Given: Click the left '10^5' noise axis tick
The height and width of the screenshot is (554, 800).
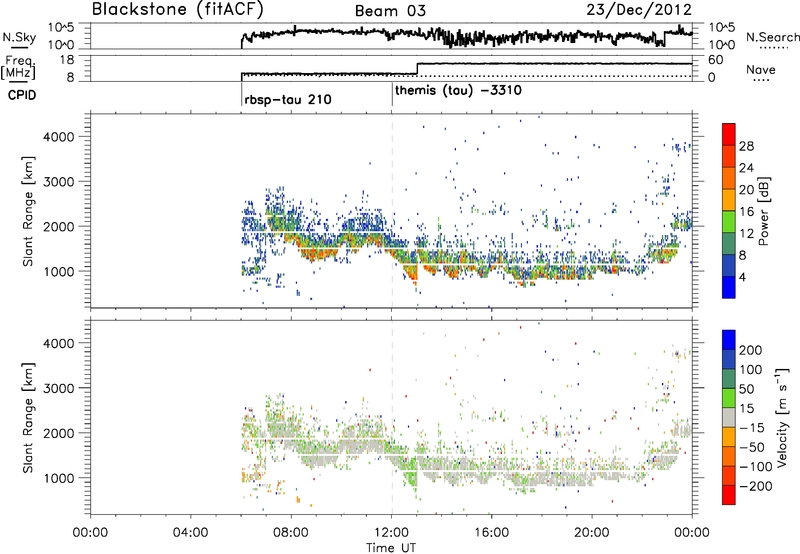Looking at the screenshot, I should click(61, 28).
